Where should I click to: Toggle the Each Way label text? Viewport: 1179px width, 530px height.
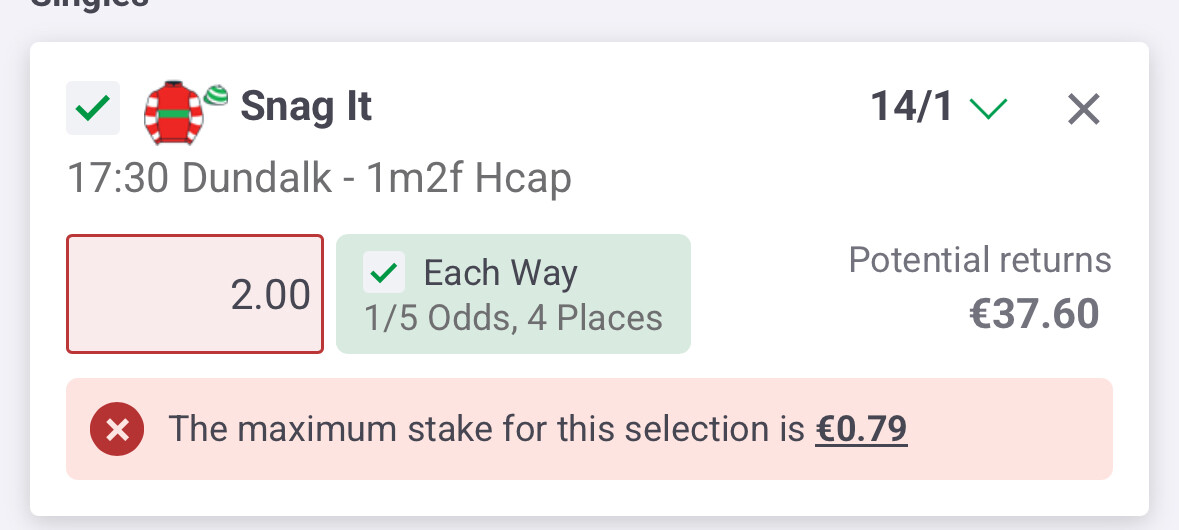500,273
